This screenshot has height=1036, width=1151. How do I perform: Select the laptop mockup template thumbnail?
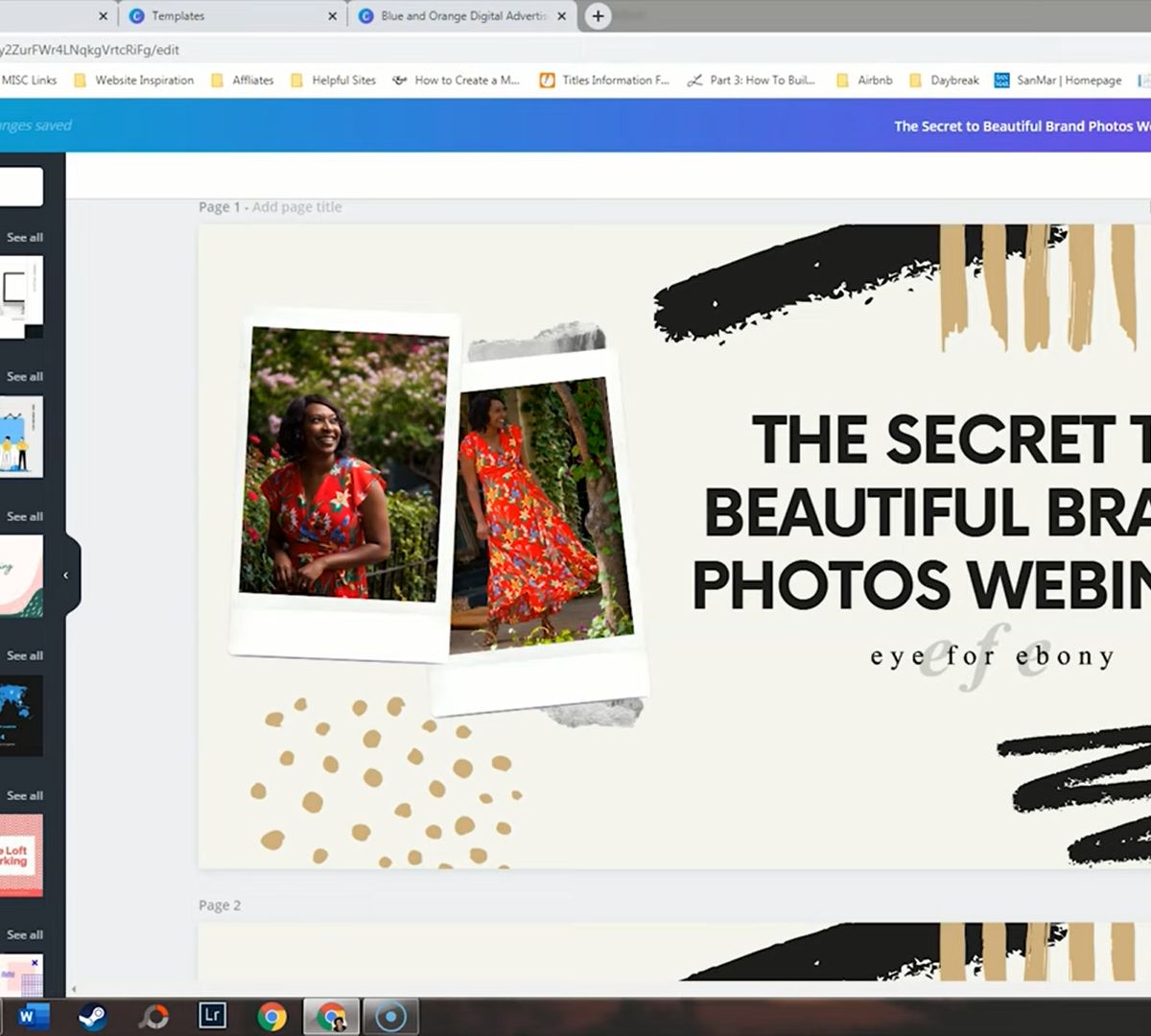click(21, 296)
